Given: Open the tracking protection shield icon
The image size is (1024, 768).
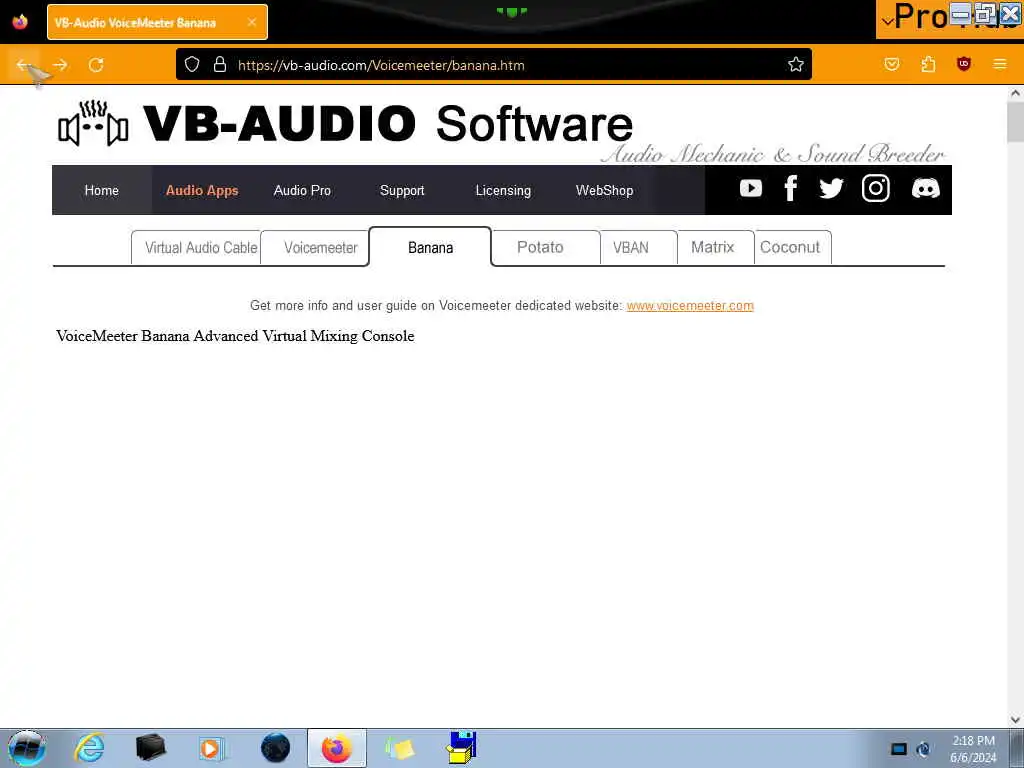Looking at the screenshot, I should coord(191,64).
